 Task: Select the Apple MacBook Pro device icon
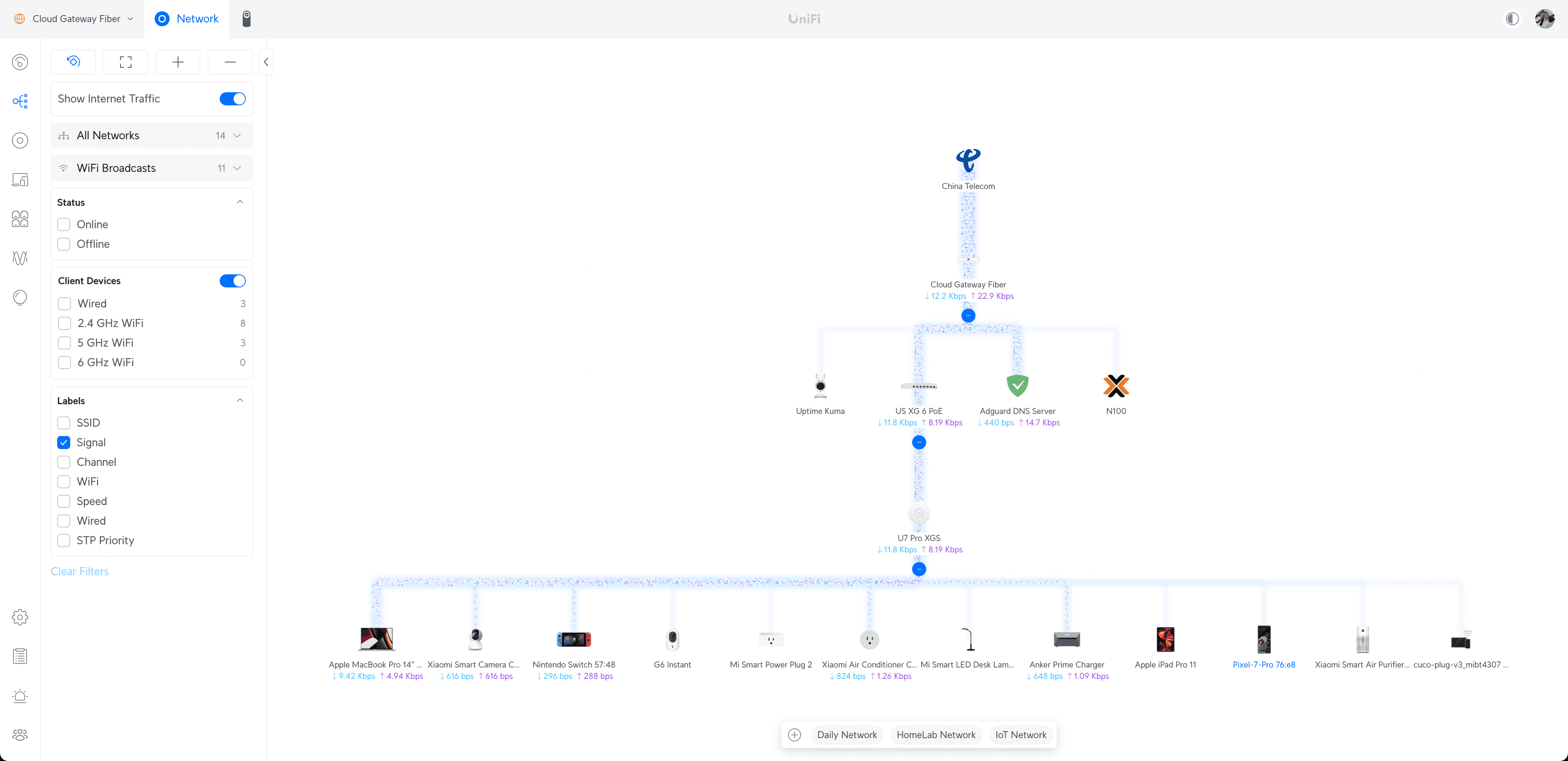tap(377, 639)
